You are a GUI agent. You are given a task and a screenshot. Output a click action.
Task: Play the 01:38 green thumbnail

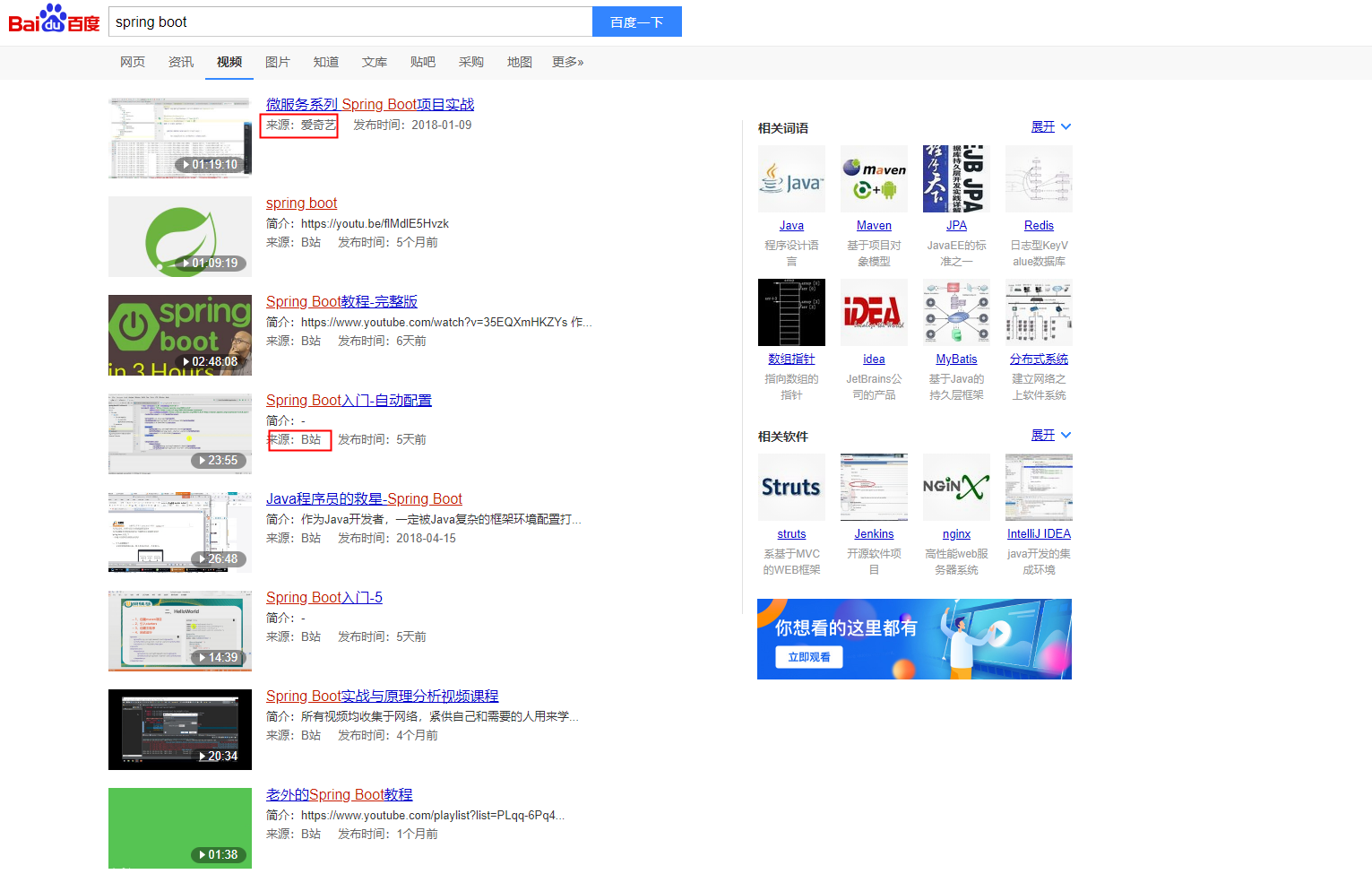point(180,828)
